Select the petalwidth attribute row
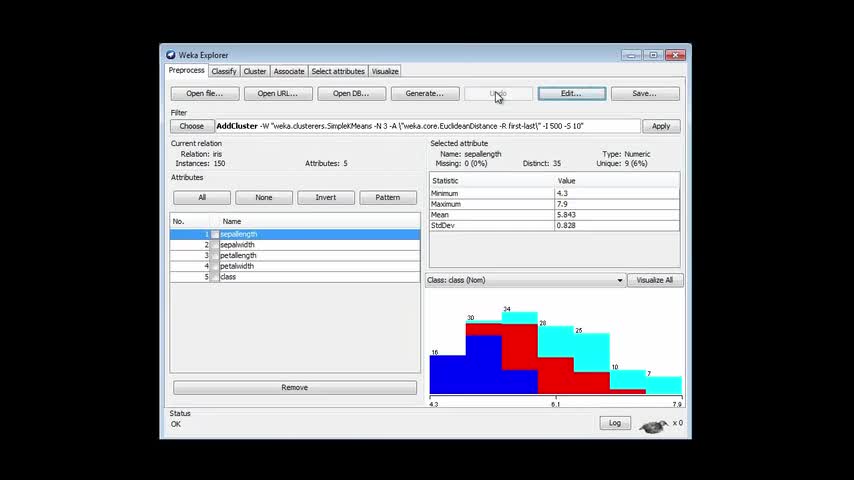 click(x=295, y=266)
